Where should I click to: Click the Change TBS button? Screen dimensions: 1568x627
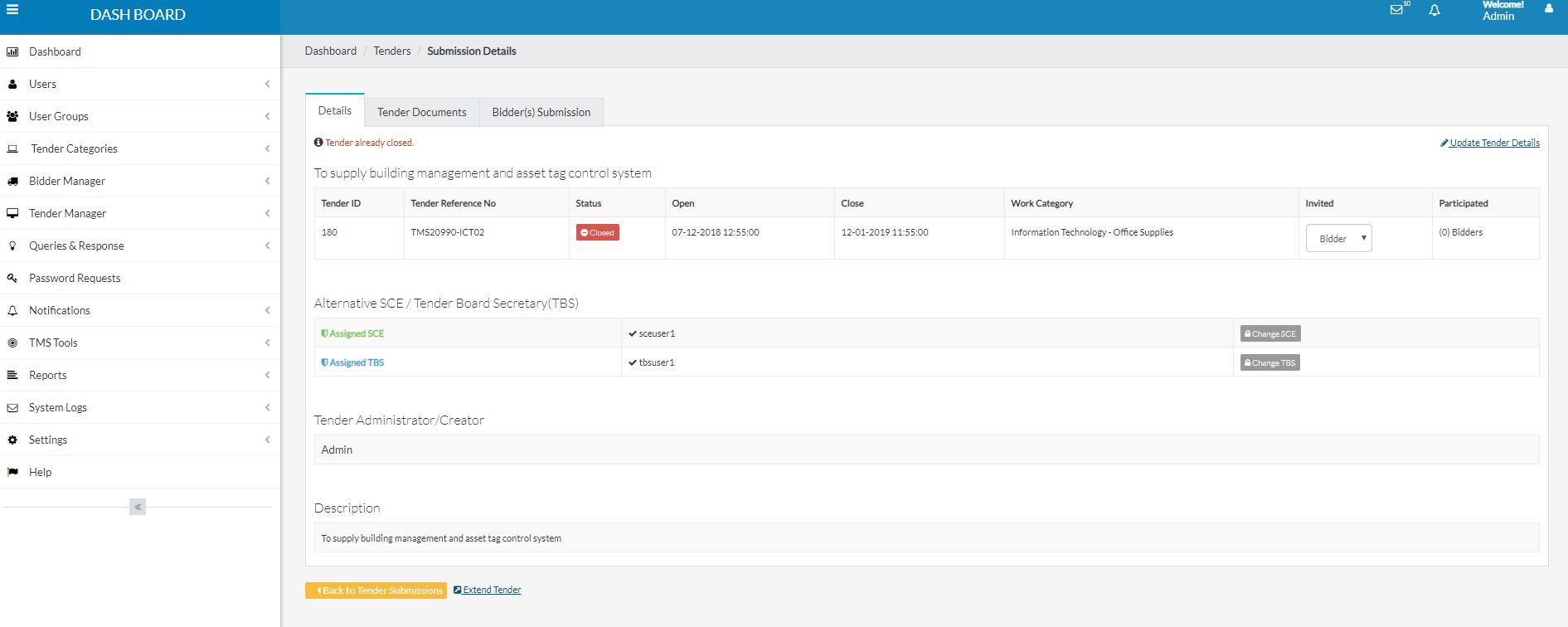1270,362
